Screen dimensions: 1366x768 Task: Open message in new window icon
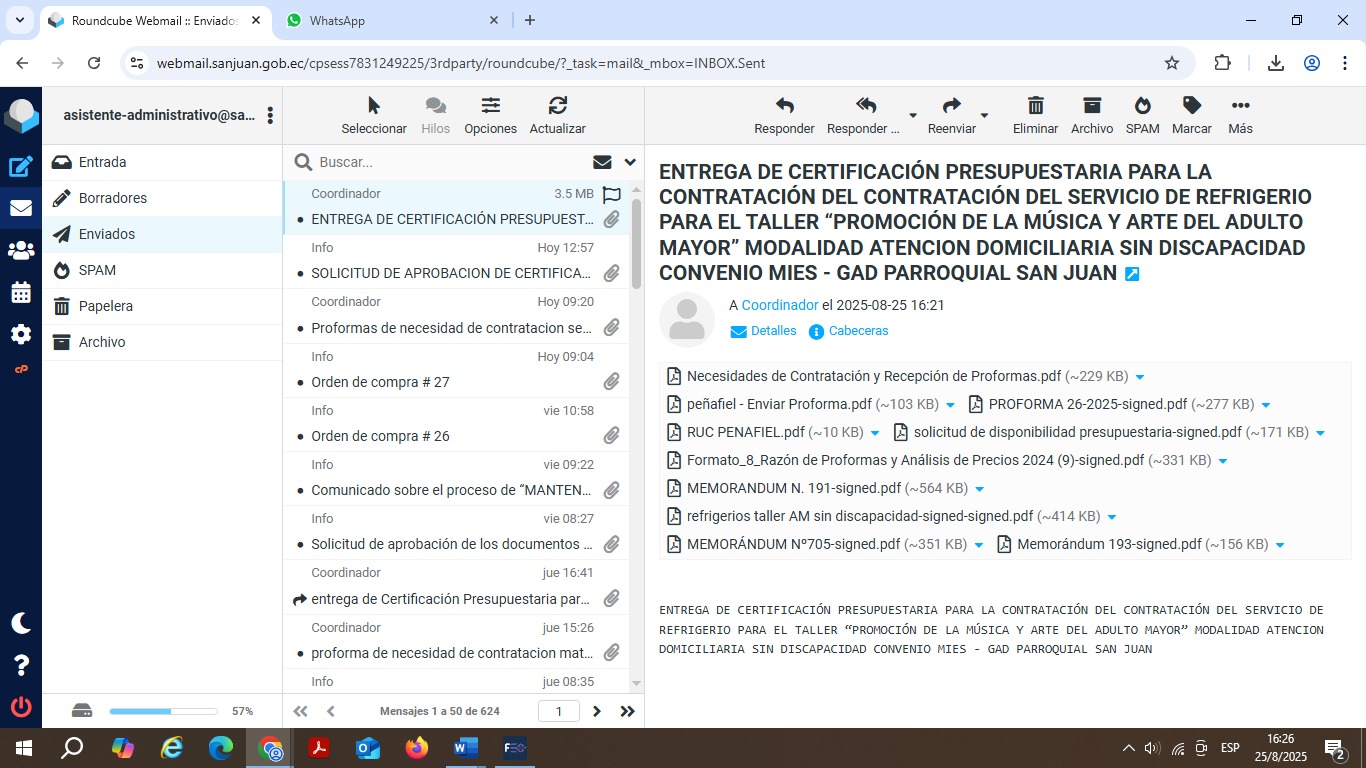pyautogui.click(x=1132, y=274)
